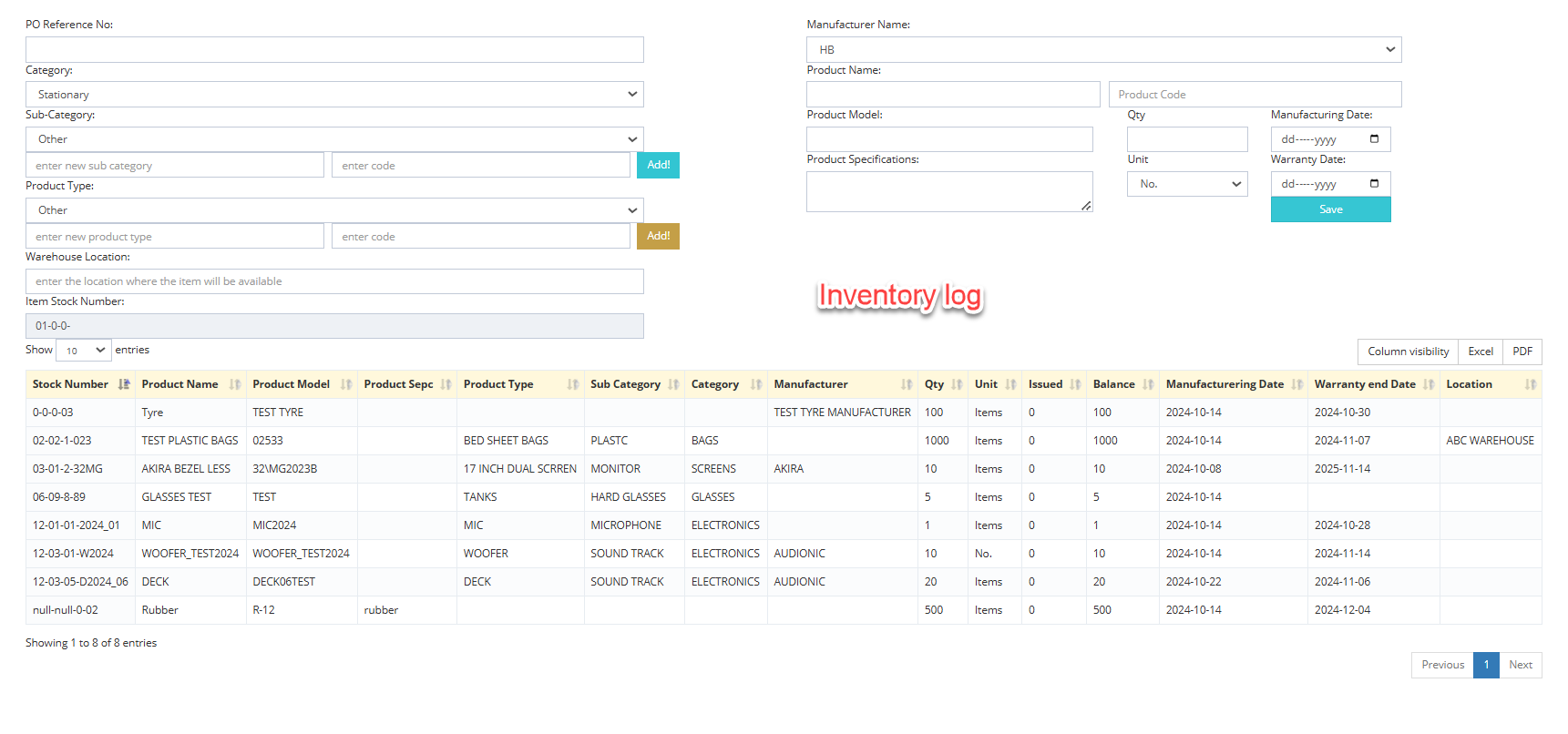1568x734 pixels.
Task: Sort the Balance column via its icon
Action: 1148,384
